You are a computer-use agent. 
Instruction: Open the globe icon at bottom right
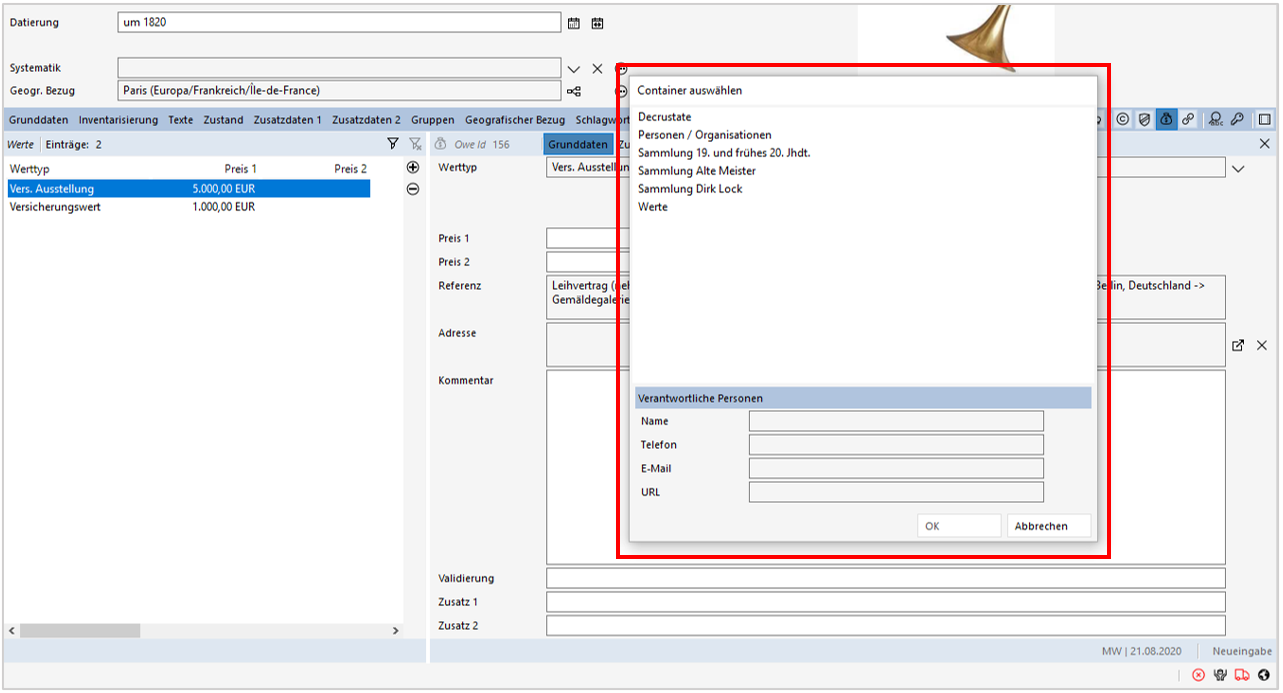1263,675
